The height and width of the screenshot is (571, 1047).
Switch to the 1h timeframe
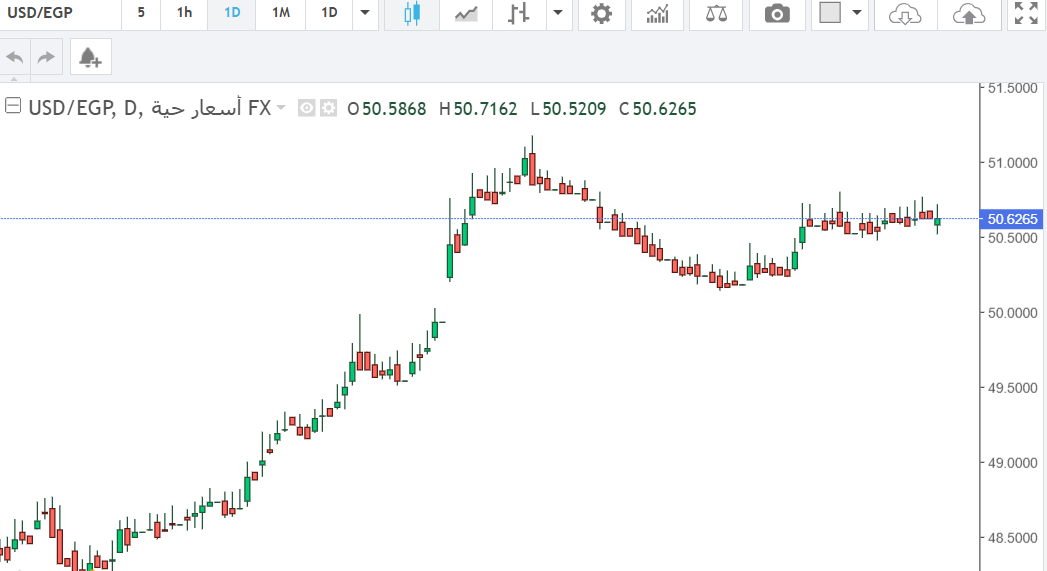(184, 14)
